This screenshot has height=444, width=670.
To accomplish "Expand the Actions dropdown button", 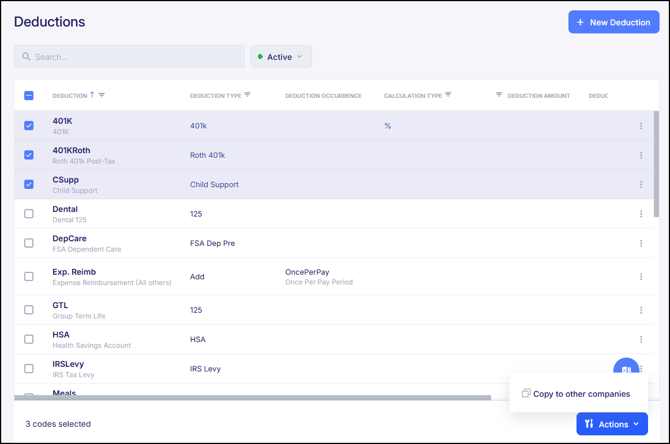I will [x=612, y=424].
